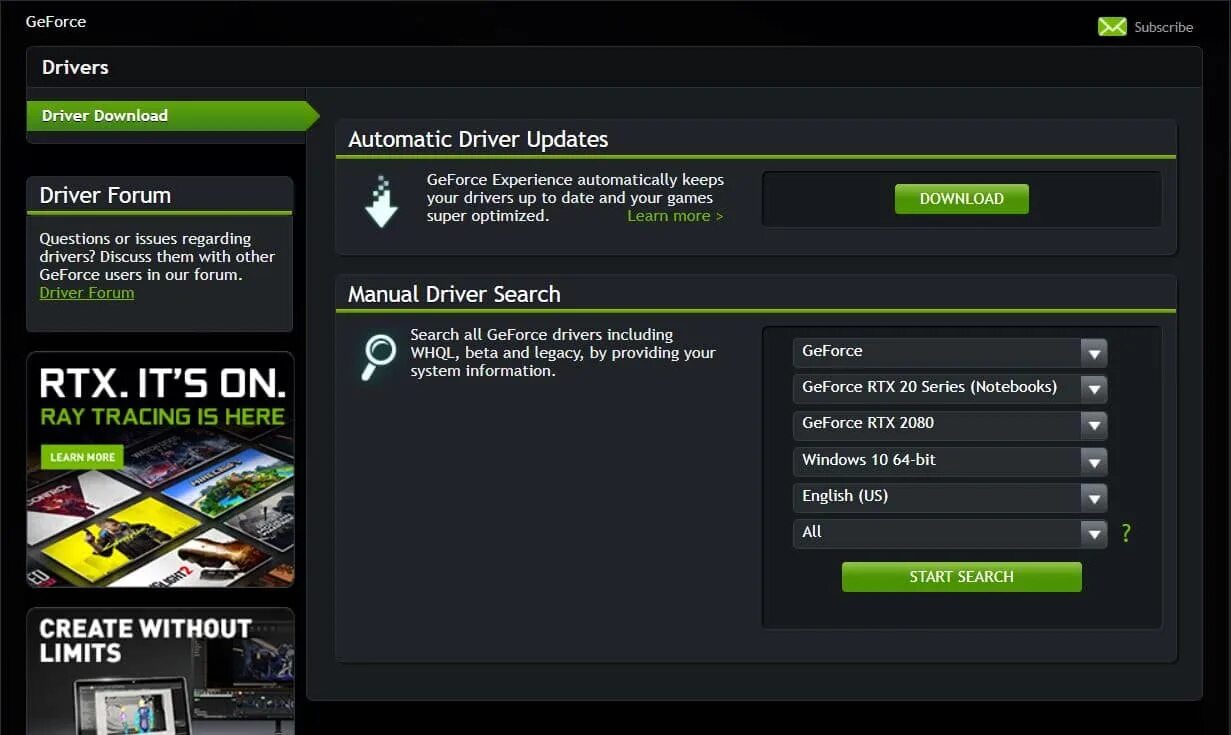Click the download arrow icon beside GeForce Experience text
Screen dimensions: 1231x735
tap(381, 199)
